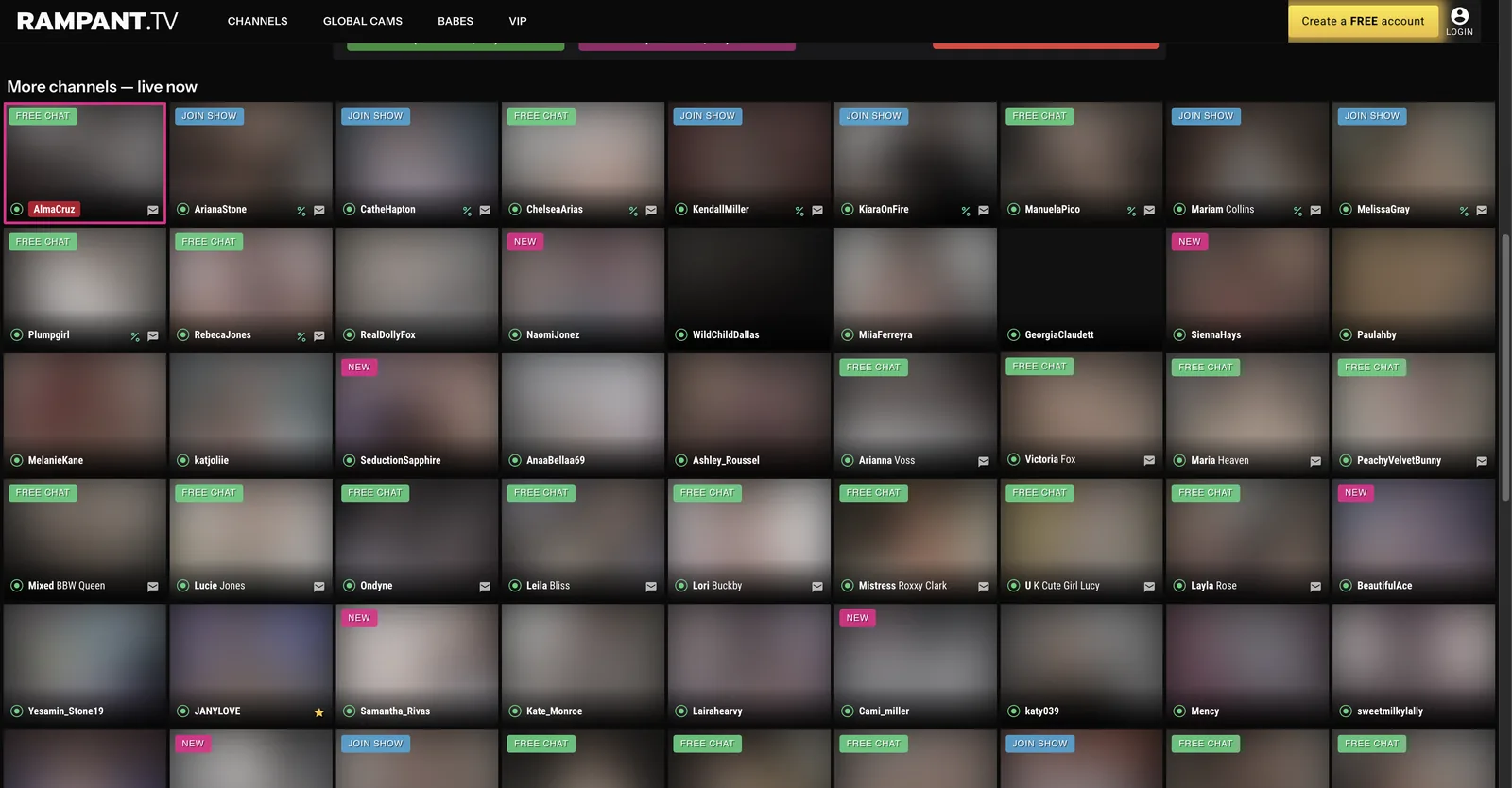Click Create a FREE account button

click(1363, 21)
